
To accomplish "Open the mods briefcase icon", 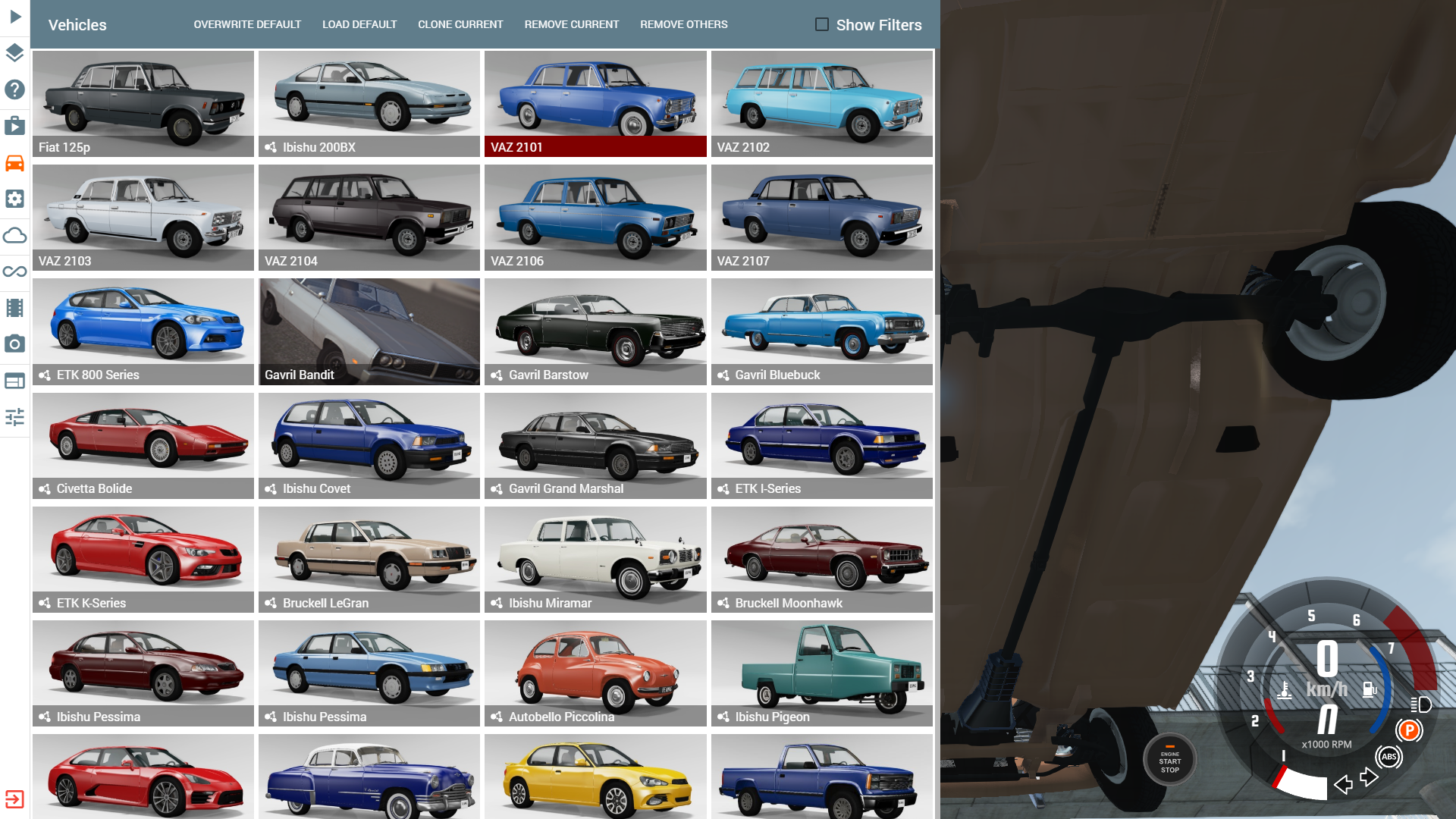I will [x=15, y=126].
